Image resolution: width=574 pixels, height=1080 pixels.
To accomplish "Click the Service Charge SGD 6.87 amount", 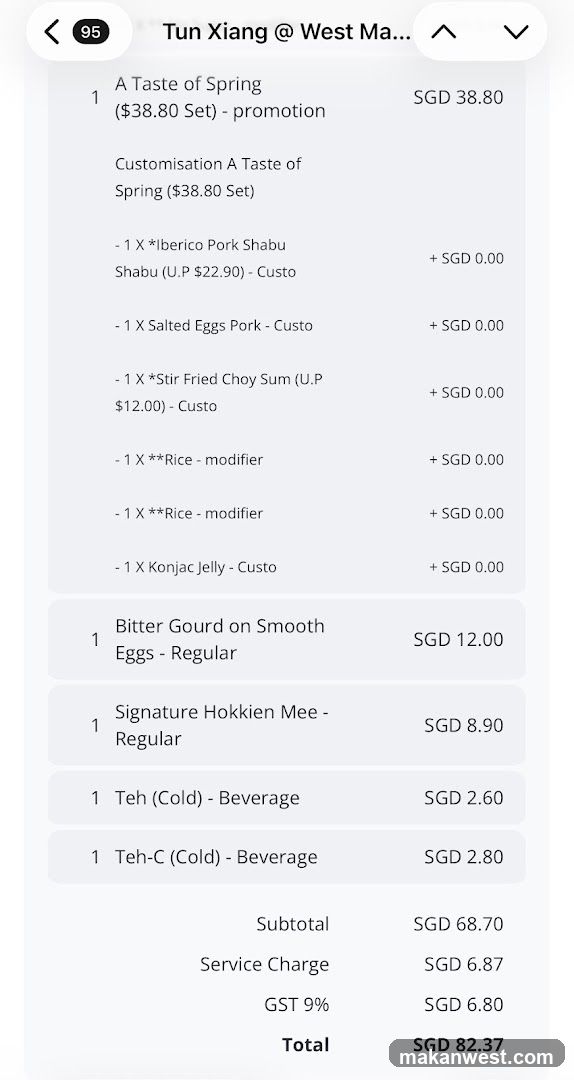I will point(464,964).
